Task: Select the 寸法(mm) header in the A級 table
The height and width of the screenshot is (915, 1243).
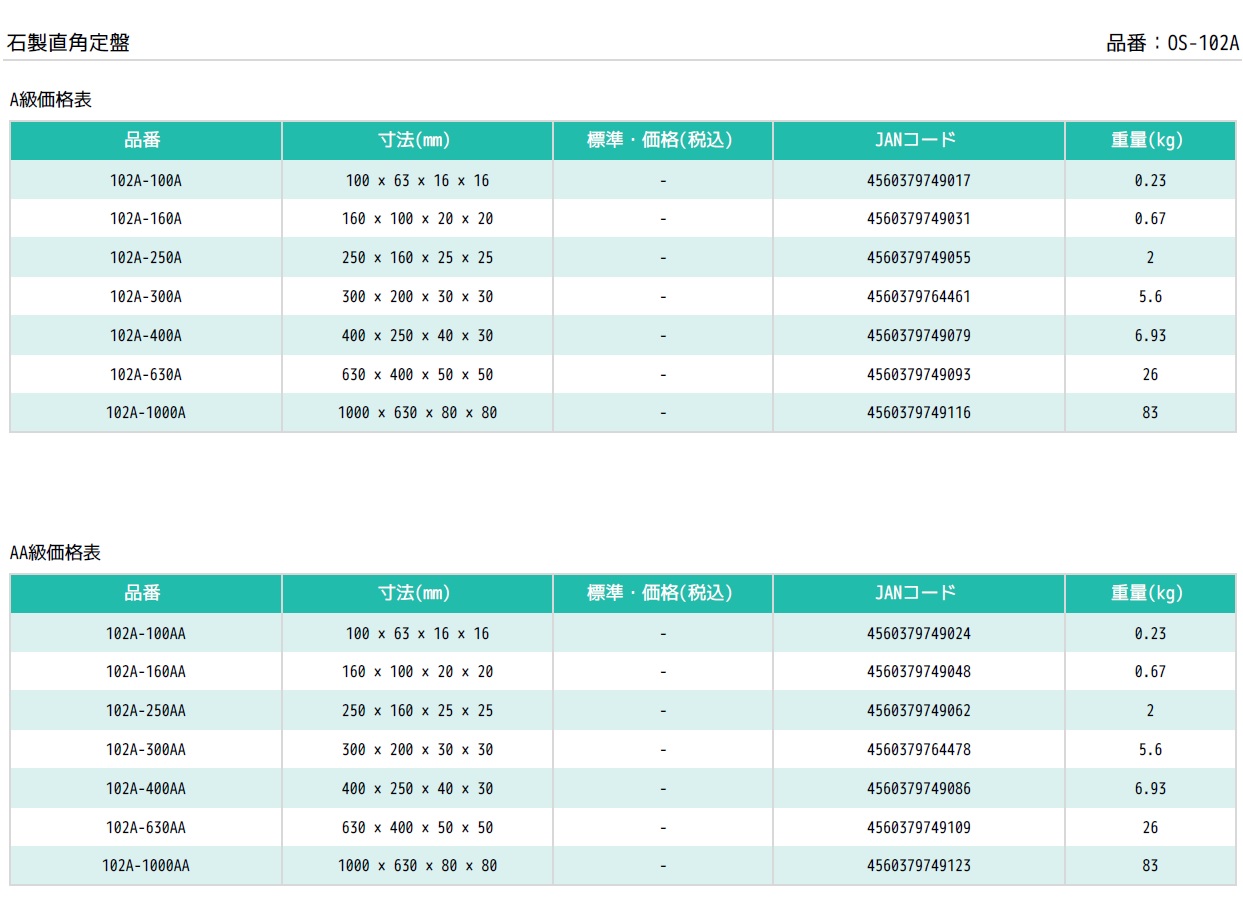Action: [415, 141]
